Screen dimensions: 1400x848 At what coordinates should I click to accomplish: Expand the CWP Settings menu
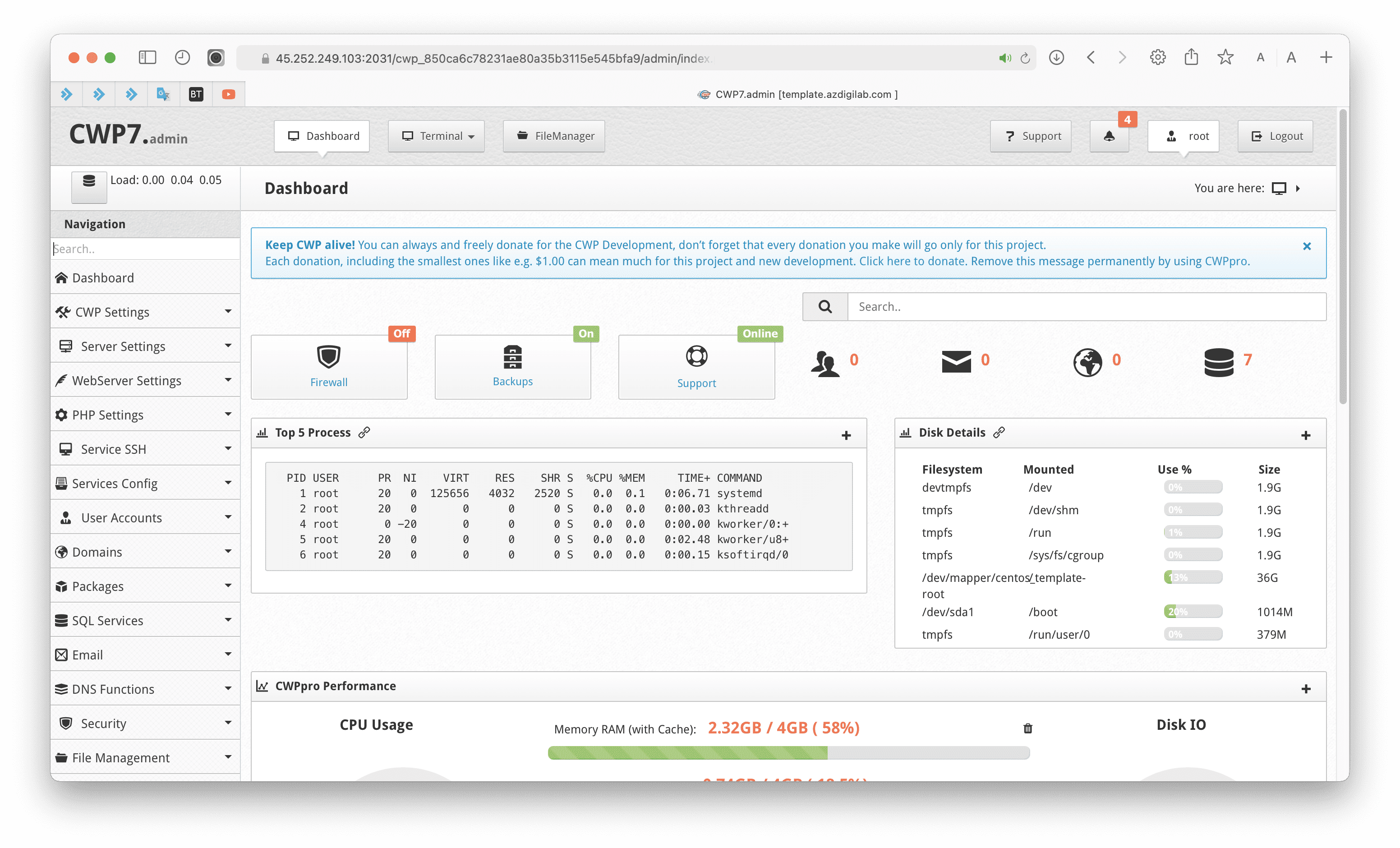coord(144,311)
